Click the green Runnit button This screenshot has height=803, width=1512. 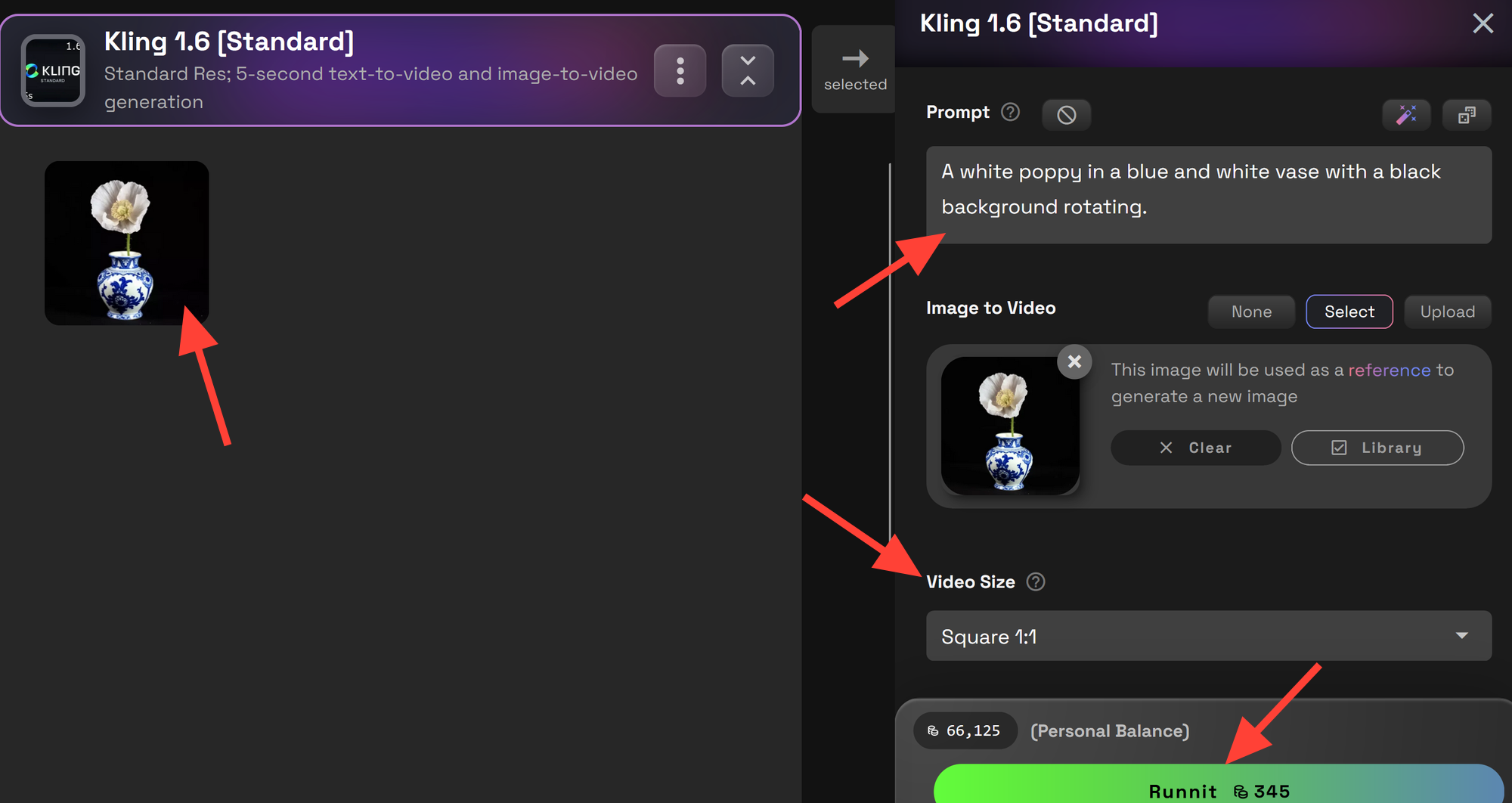(x=1219, y=786)
